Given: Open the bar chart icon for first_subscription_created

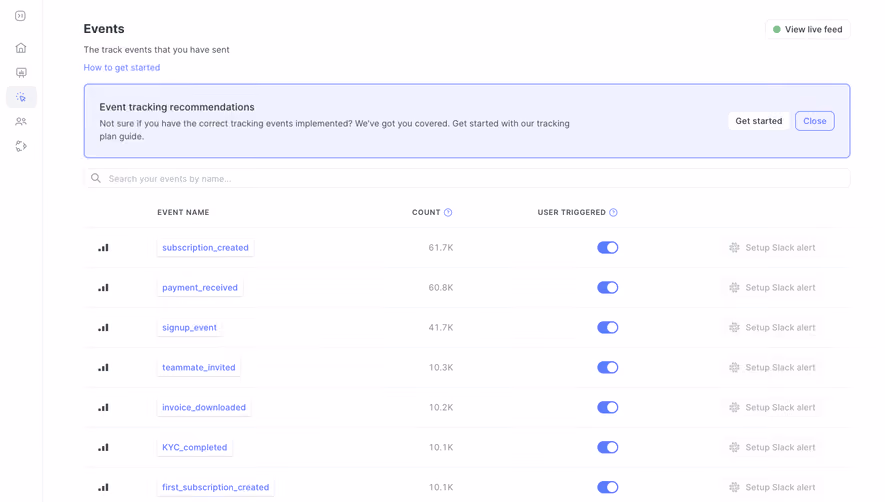Looking at the screenshot, I should point(103,487).
